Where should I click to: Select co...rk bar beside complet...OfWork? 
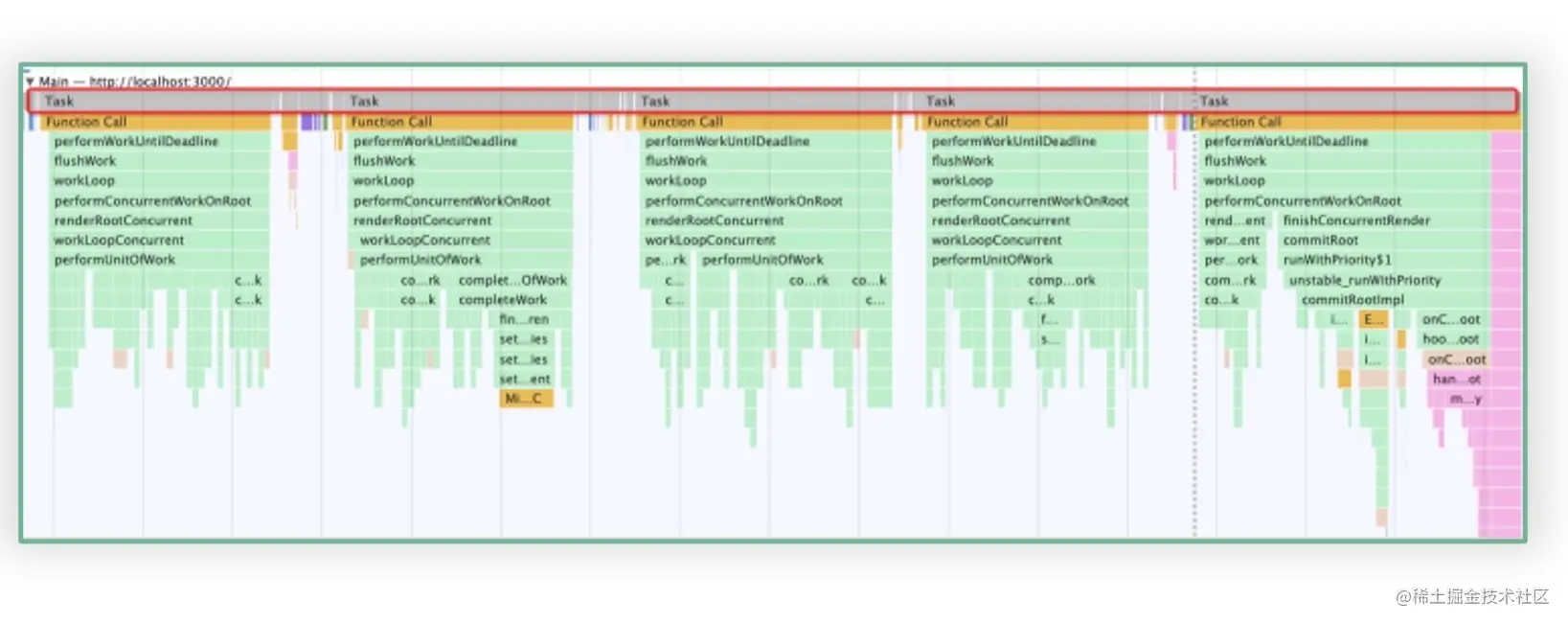pyautogui.click(x=420, y=280)
